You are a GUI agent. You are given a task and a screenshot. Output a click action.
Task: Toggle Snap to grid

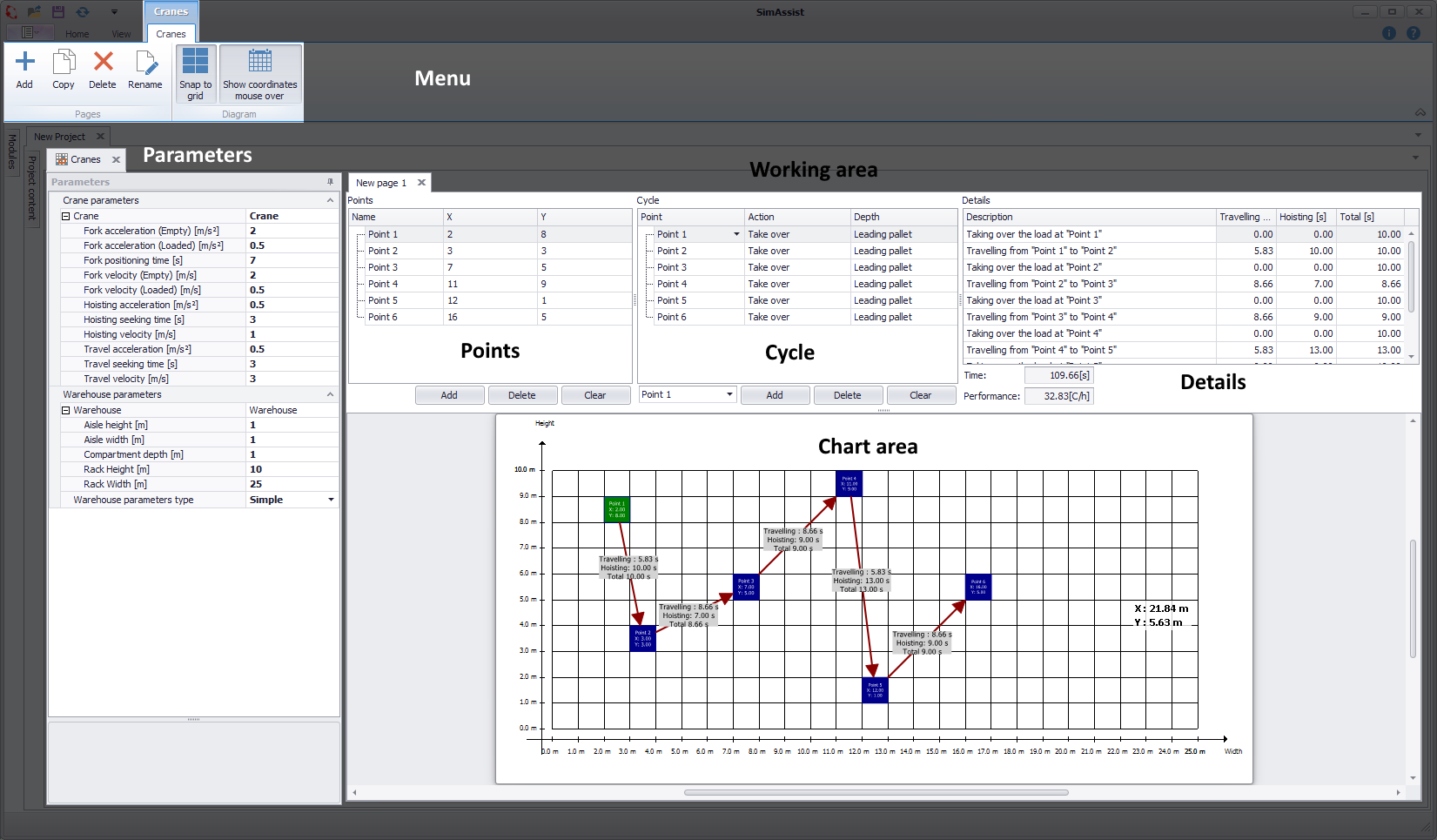point(196,73)
